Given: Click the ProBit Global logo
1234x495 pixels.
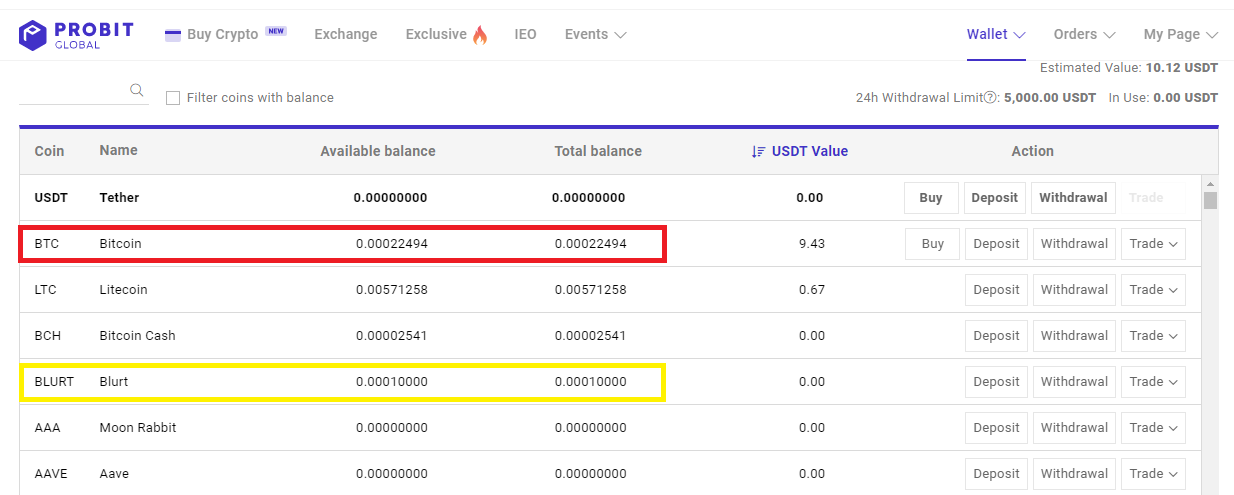Looking at the screenshot, I should (x=76, y=35).
